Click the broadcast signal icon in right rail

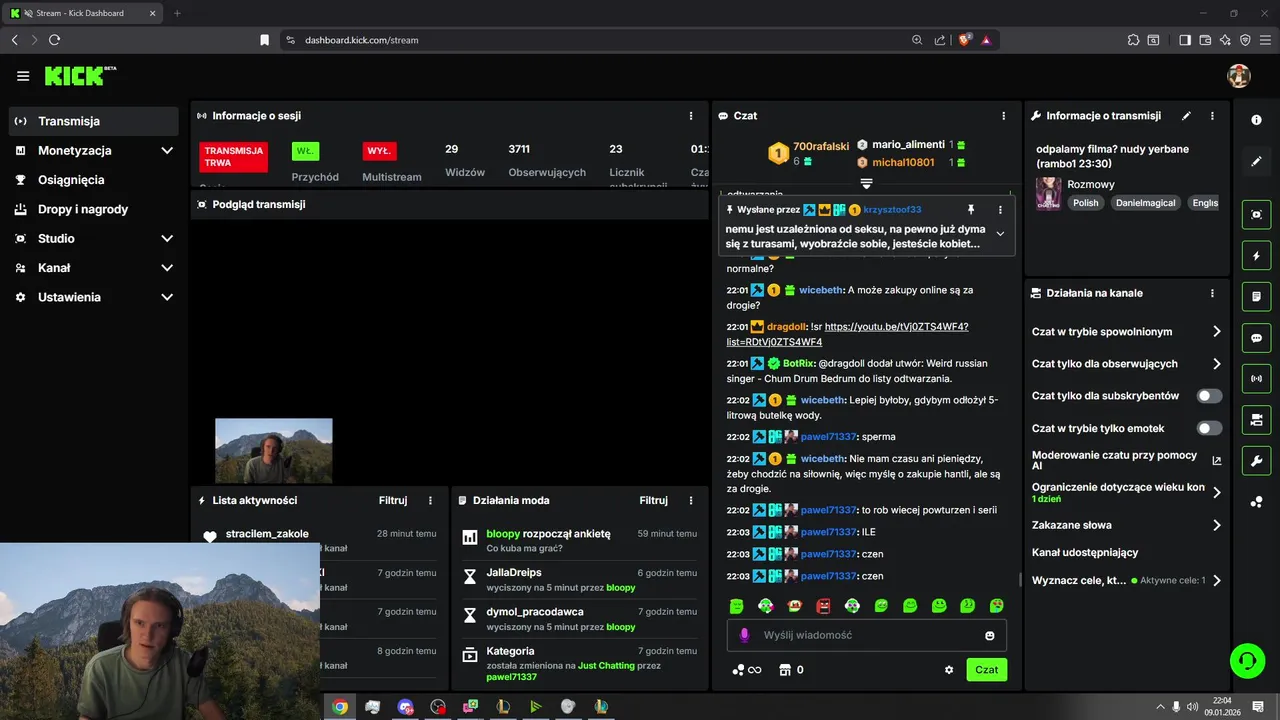tap(1257, 379)
